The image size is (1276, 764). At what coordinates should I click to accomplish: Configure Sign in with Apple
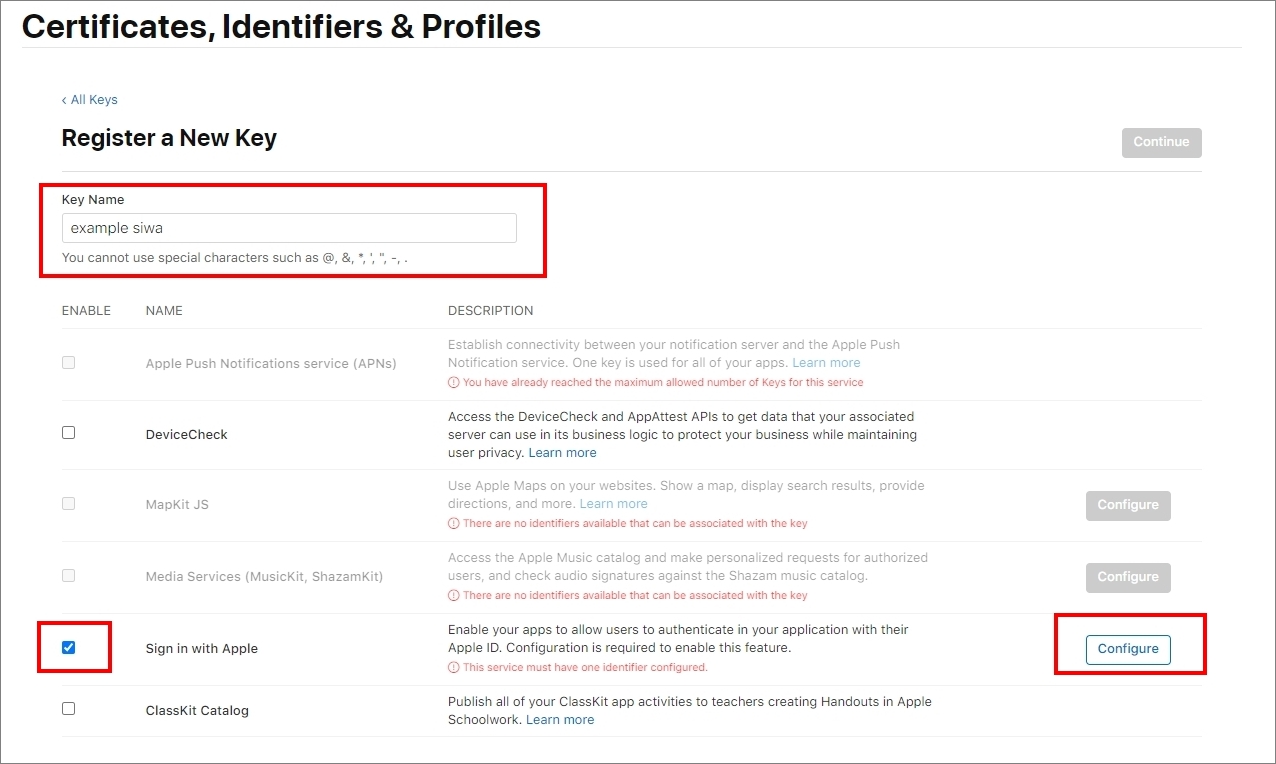point(1128,649)
